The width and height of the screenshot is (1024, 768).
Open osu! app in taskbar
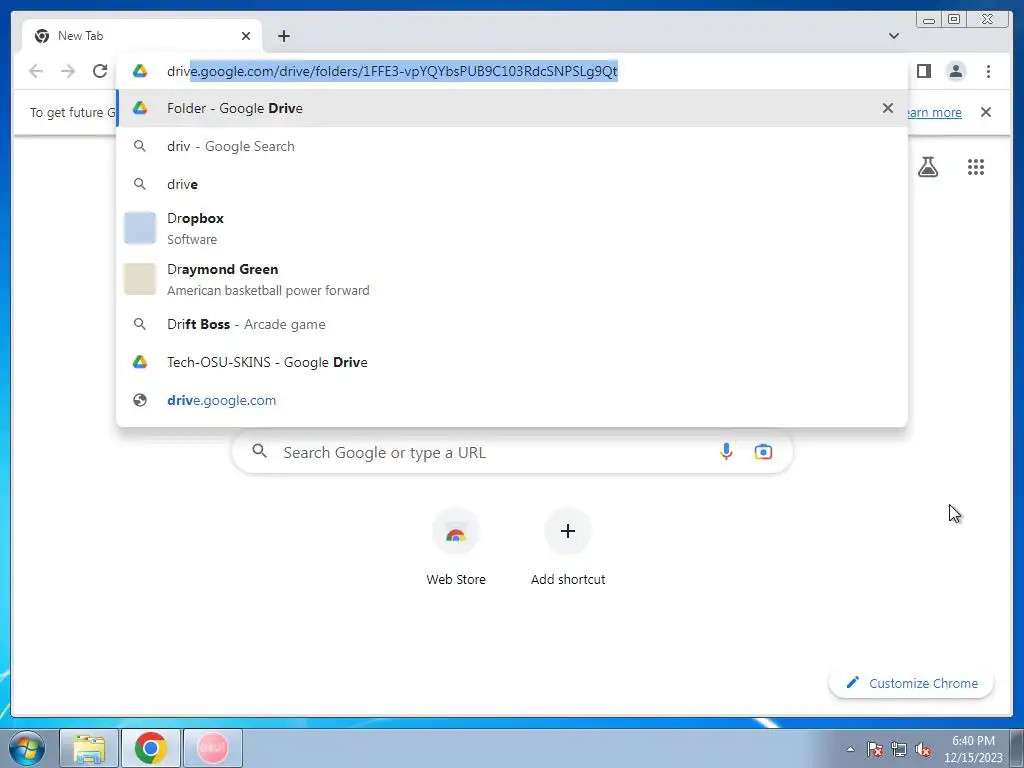point(213,748)
